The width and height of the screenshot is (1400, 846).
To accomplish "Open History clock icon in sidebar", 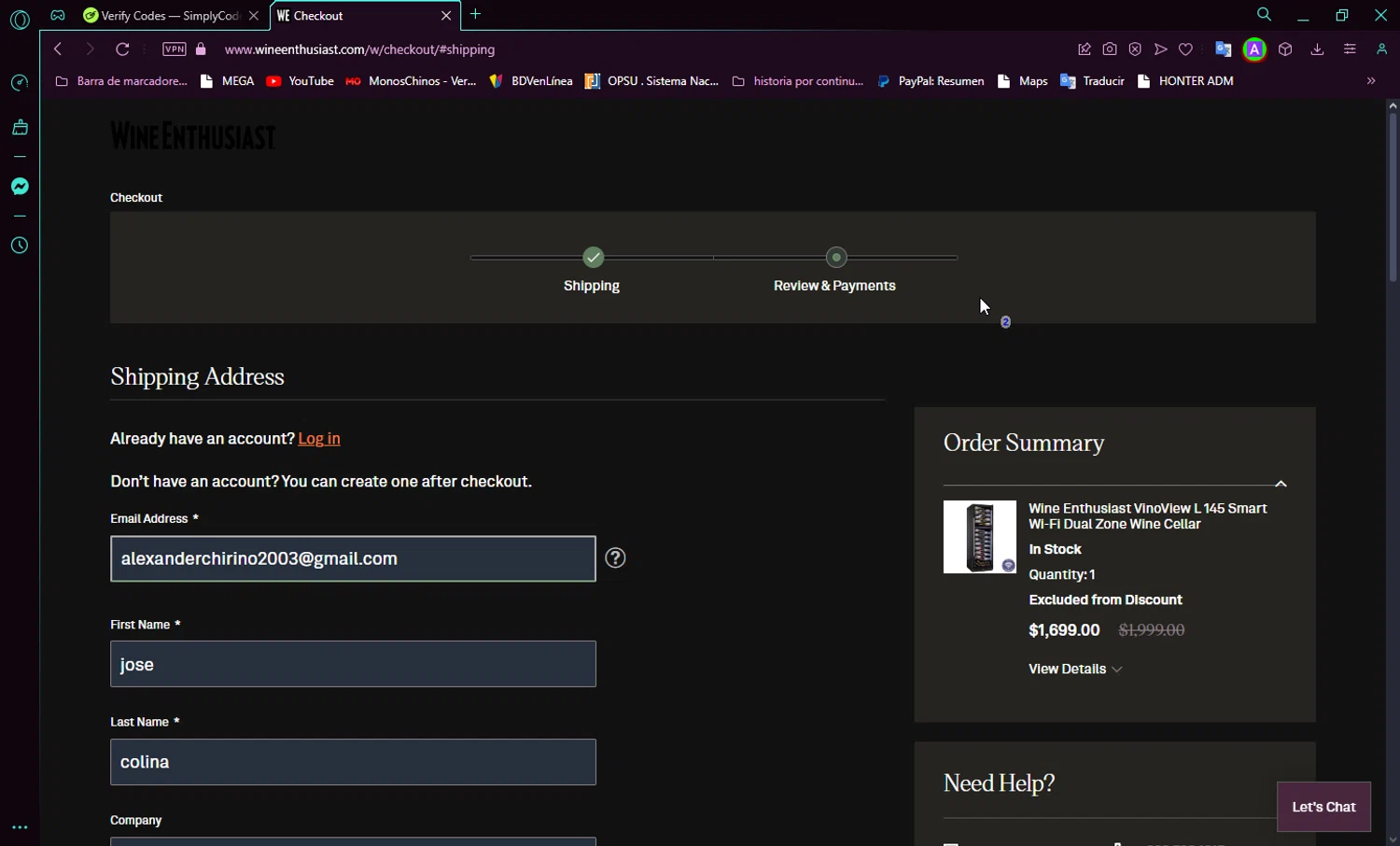I will [20, 246].
